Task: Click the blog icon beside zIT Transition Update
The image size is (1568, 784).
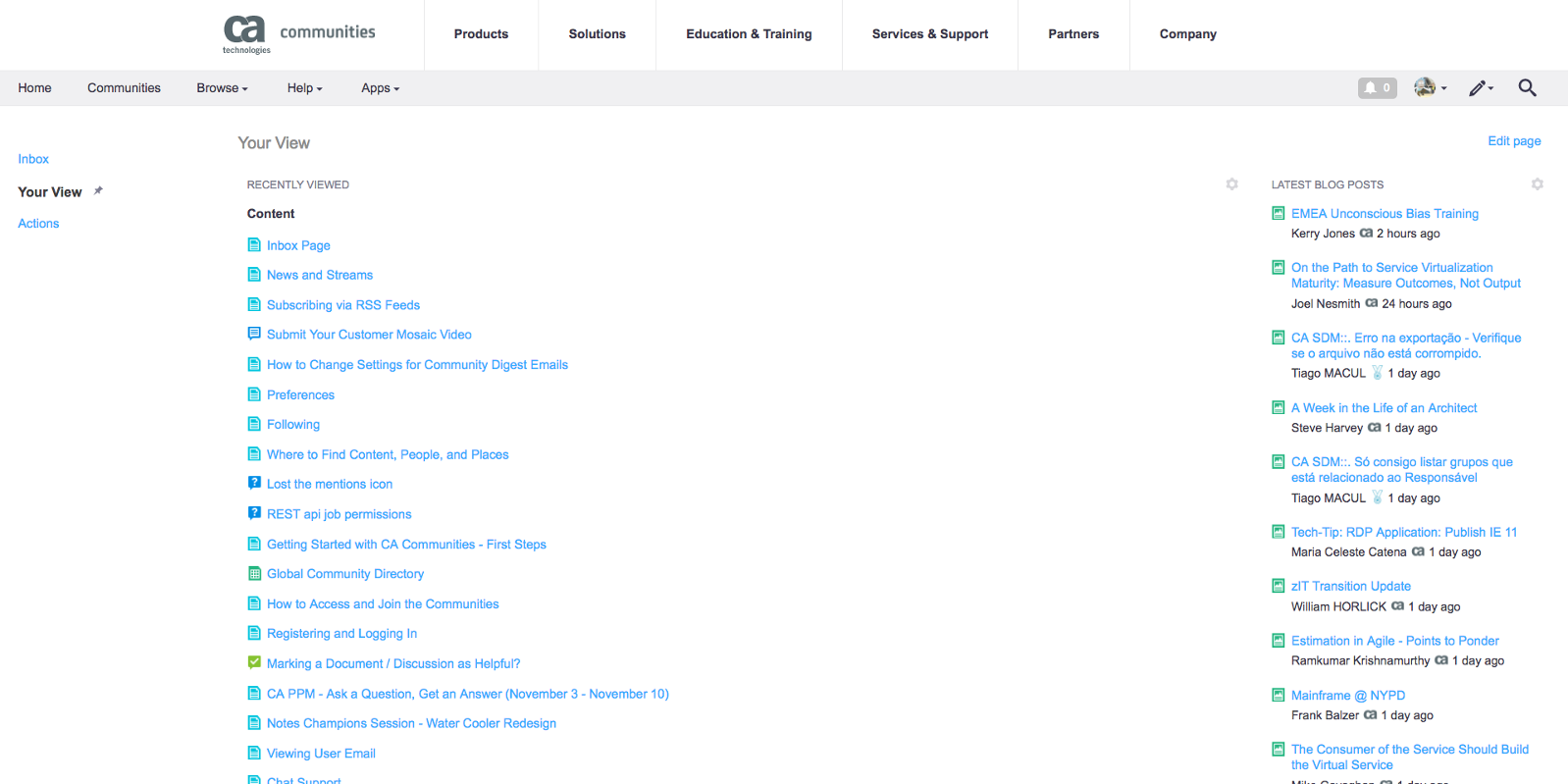Action: tap(1278, 586)
